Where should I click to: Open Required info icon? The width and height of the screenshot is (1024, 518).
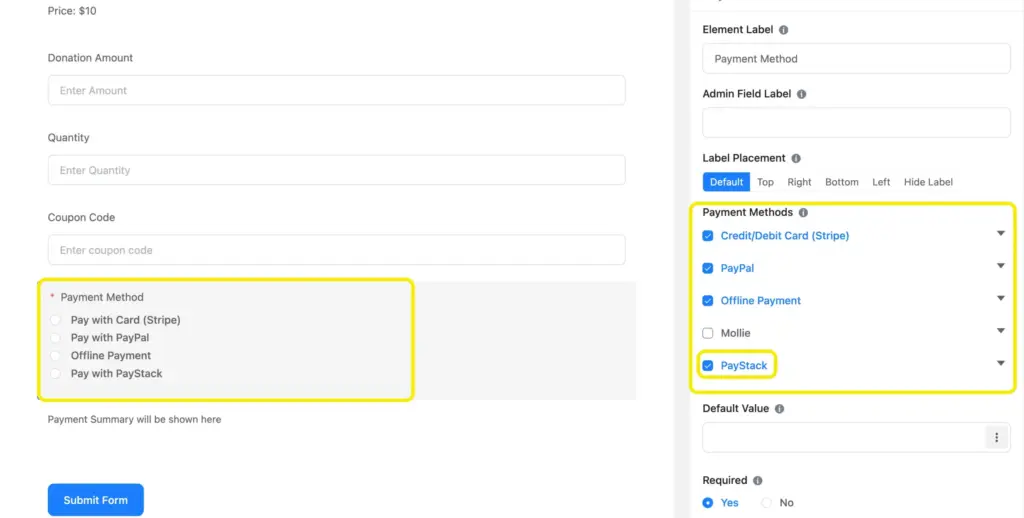click(758, 481)
